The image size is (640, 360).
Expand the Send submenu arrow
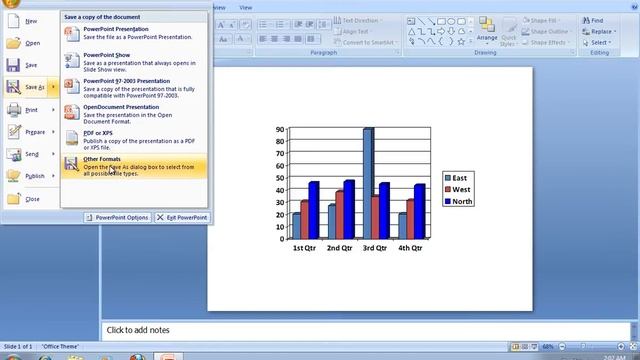coord(53,154)
